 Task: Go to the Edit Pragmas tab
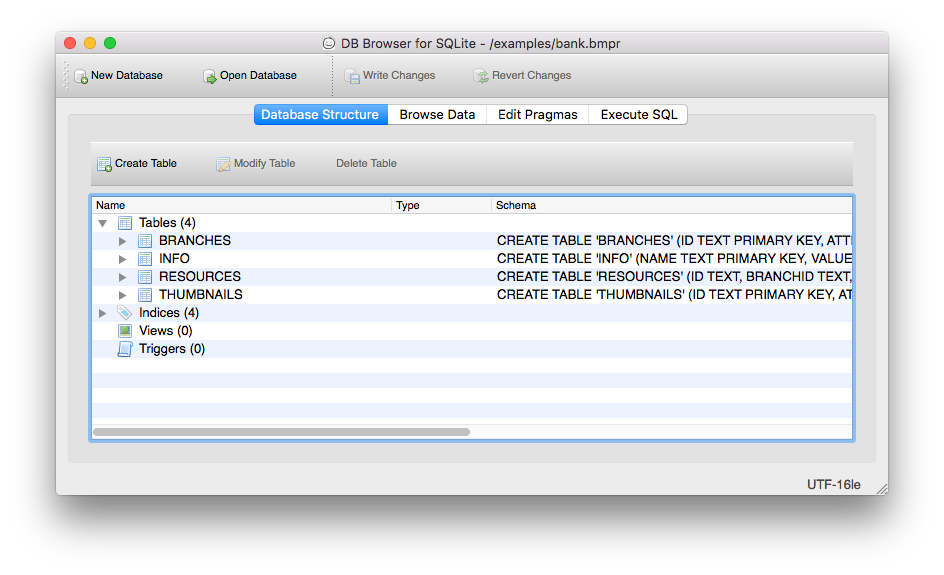tap(537, 115)
